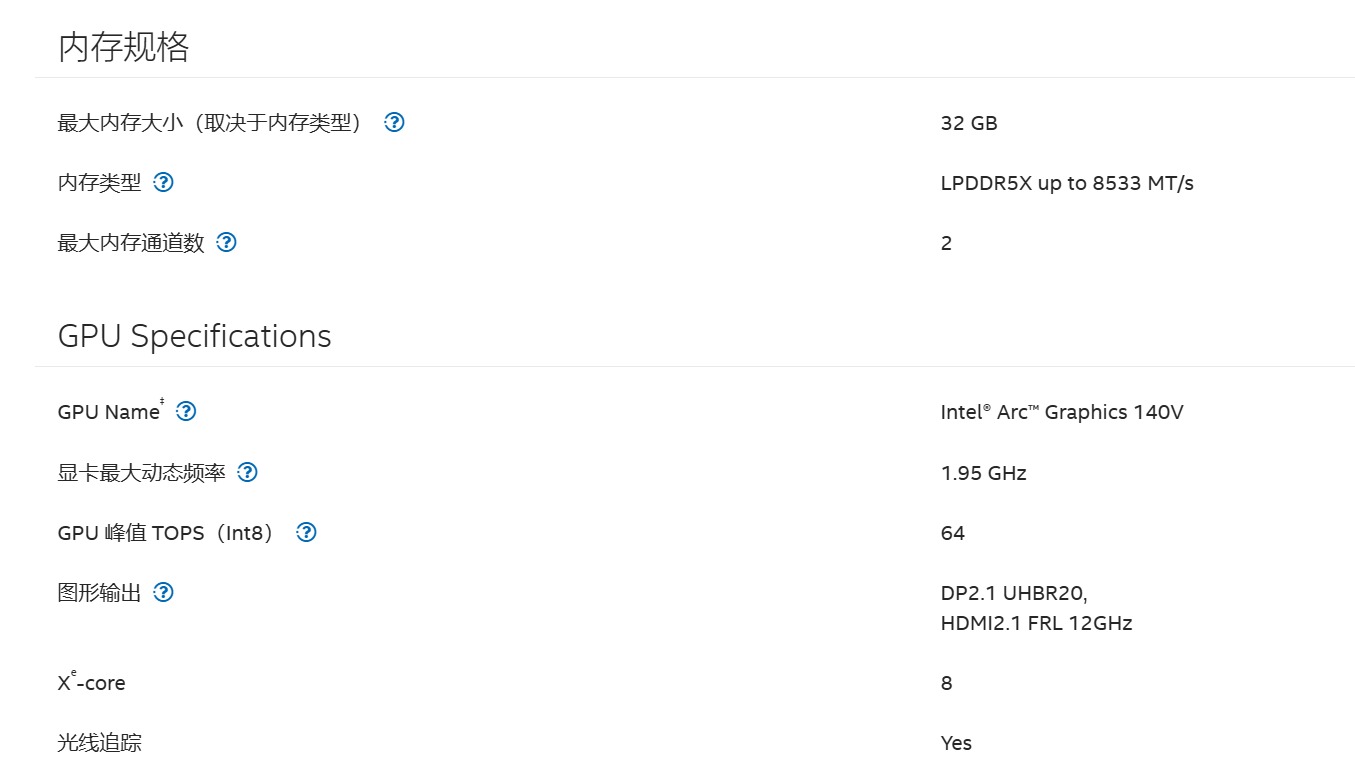Viewport: 1355px width, 769px height.
Task: Click the value 64 for GPU TOPS
Action: (x=952, y=534)
